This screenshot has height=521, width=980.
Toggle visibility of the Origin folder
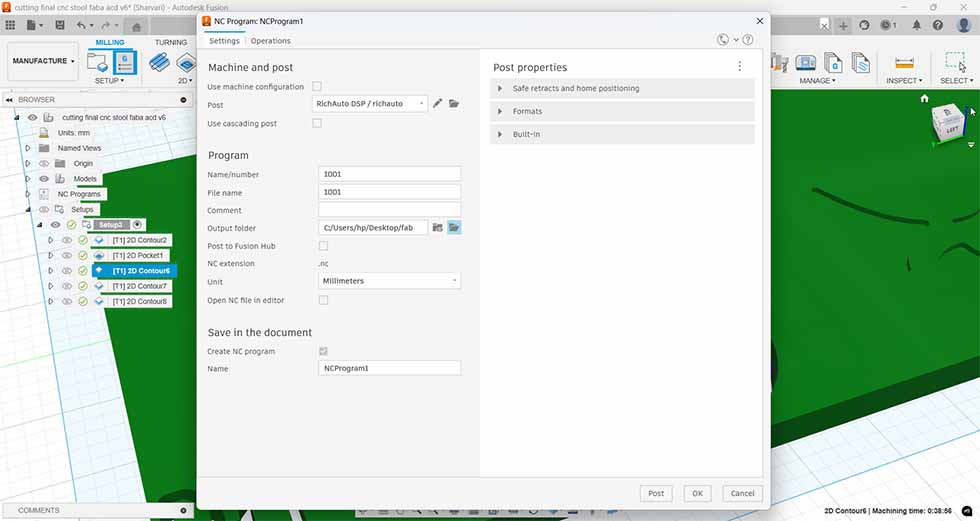point(44,163)
